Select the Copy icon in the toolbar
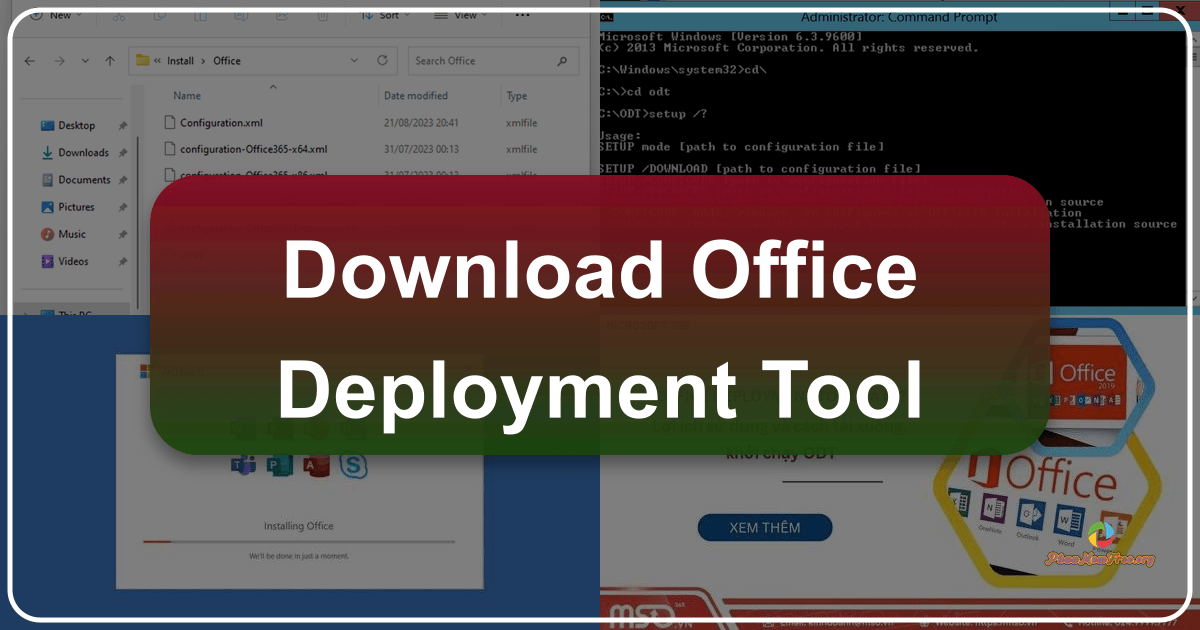1200x630 pixels. click(160, 15)
